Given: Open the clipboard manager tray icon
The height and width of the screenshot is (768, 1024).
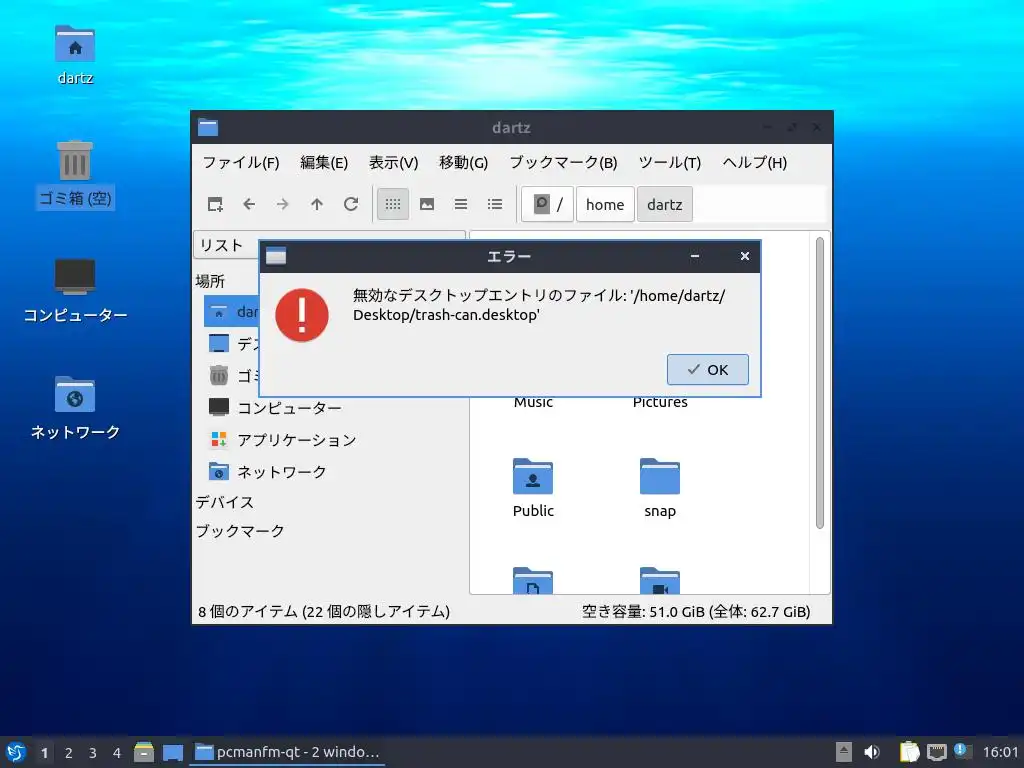Looking at the screenshot, I should point(910,752).
